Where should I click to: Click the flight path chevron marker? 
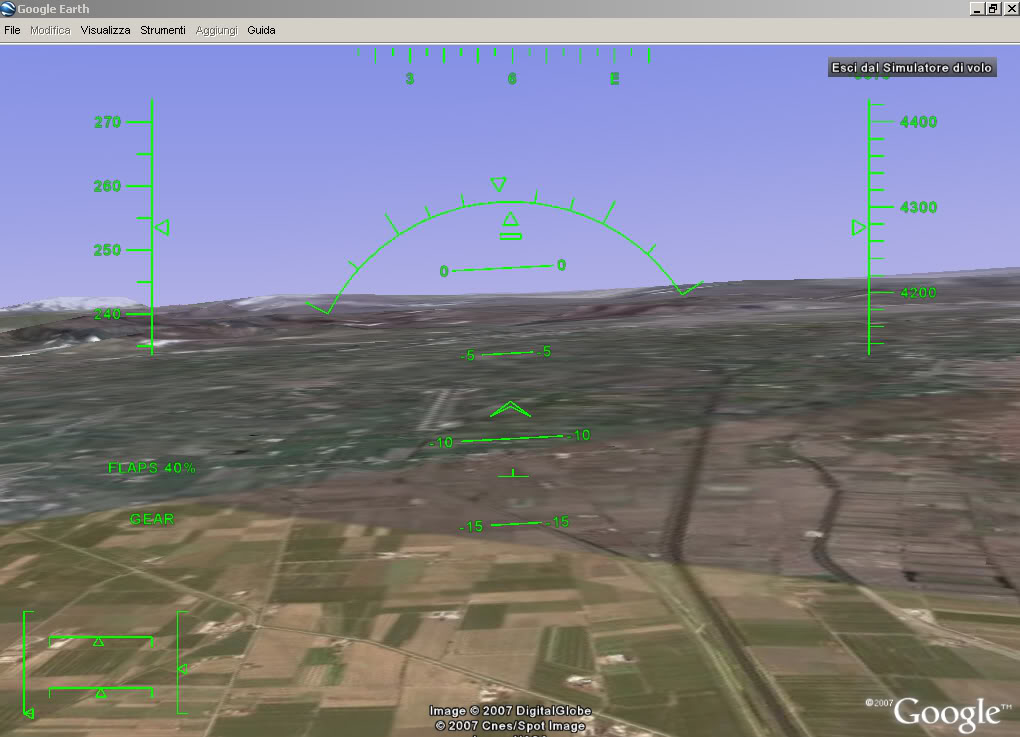(x=510, y=409)
